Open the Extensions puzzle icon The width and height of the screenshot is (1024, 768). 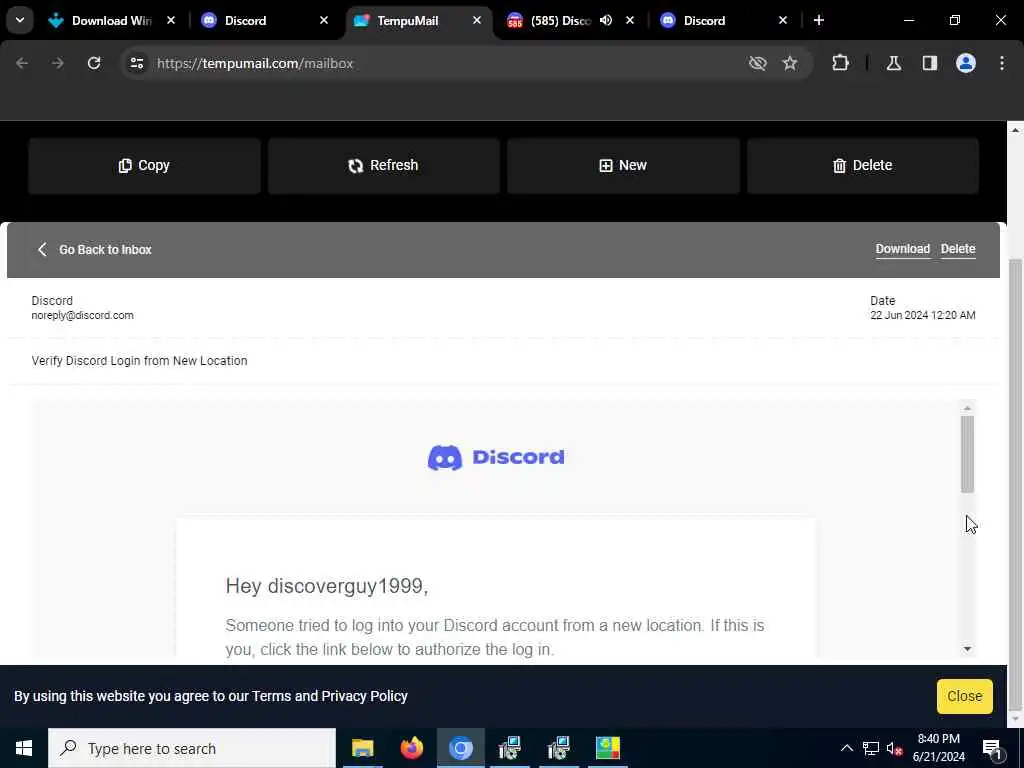tap(840, 63)
